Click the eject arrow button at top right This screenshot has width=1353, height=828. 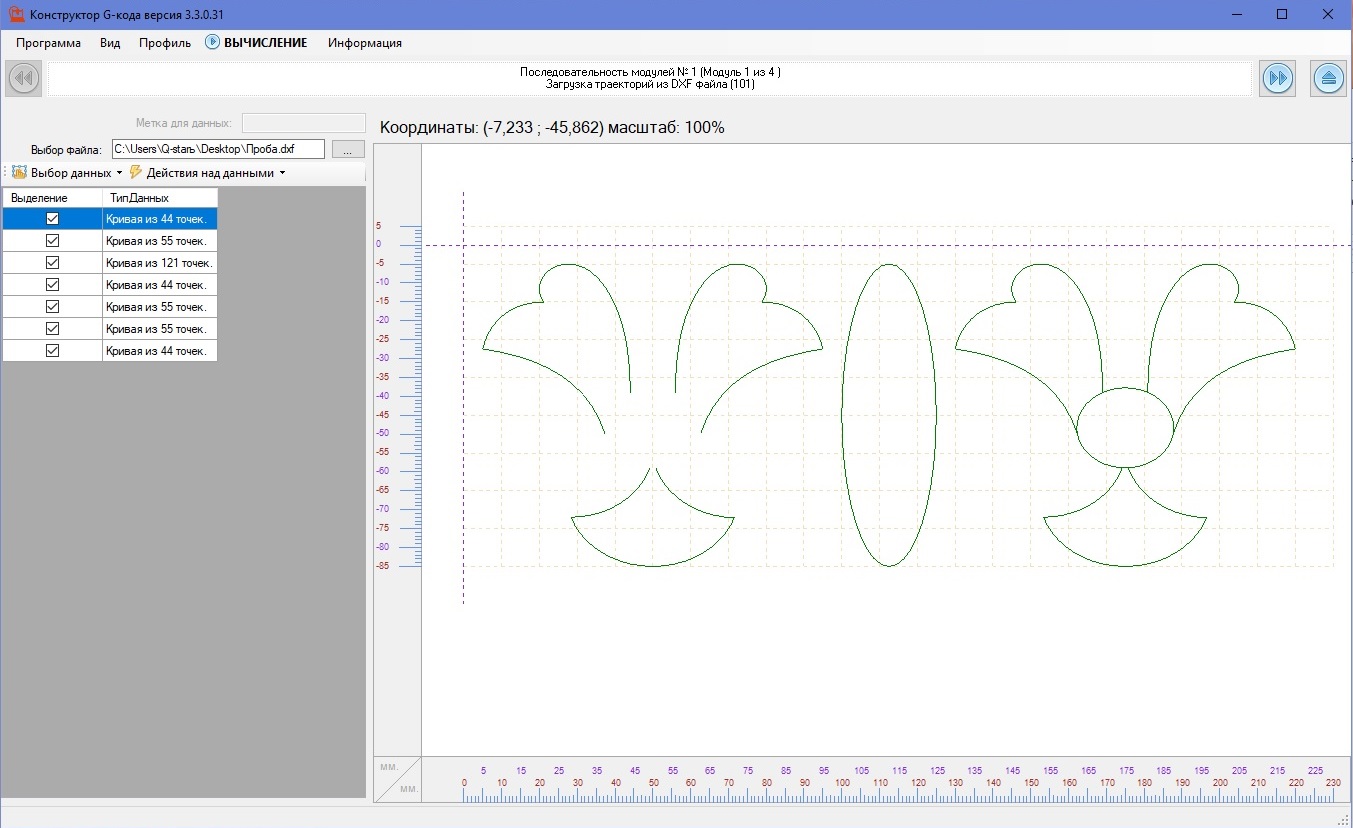(x=1328, y=78)
